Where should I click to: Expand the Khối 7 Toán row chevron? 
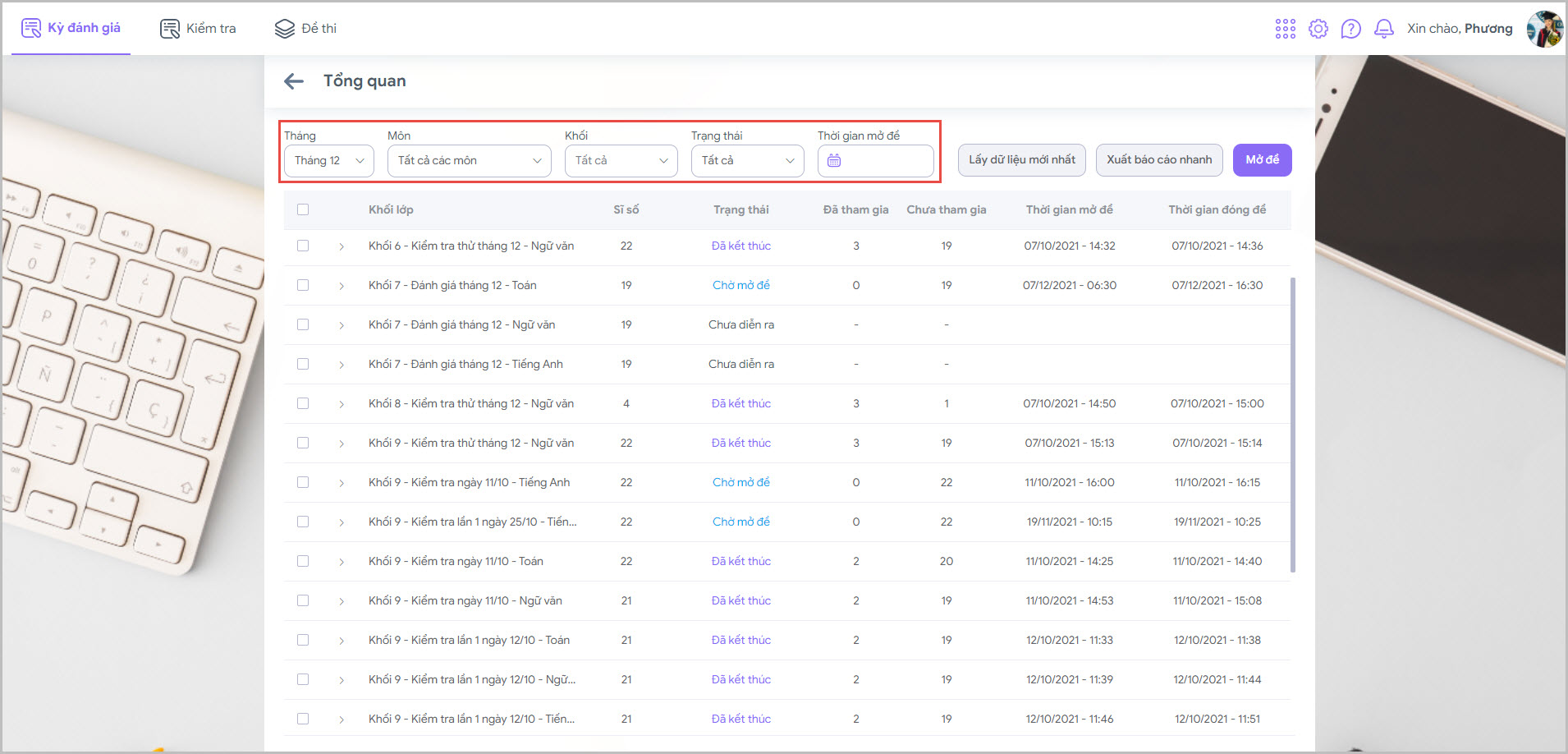[342, 286]
